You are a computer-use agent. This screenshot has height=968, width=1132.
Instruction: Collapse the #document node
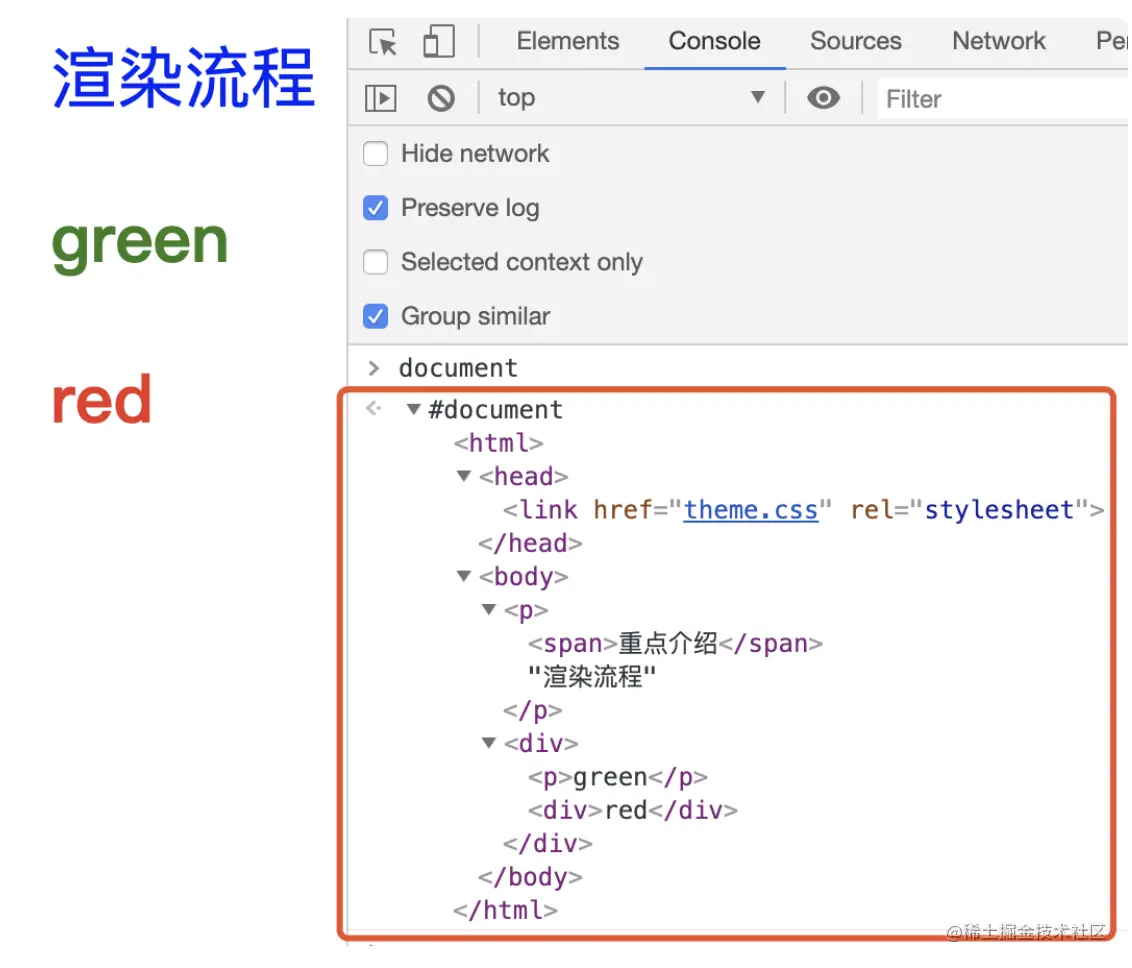tap(414, 409)
